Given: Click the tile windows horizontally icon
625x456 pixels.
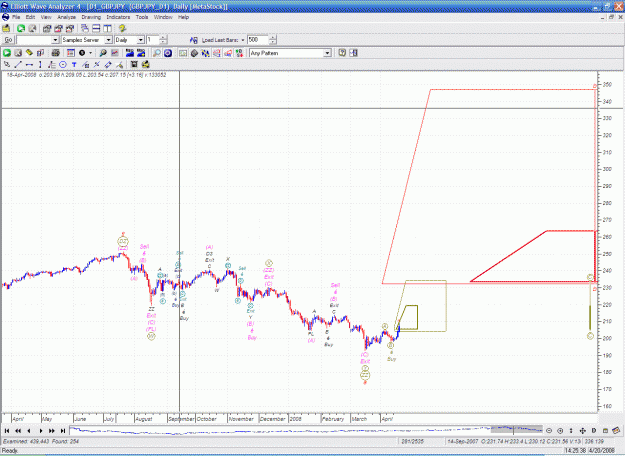Looking at the screenshot, I should point(96,28).
